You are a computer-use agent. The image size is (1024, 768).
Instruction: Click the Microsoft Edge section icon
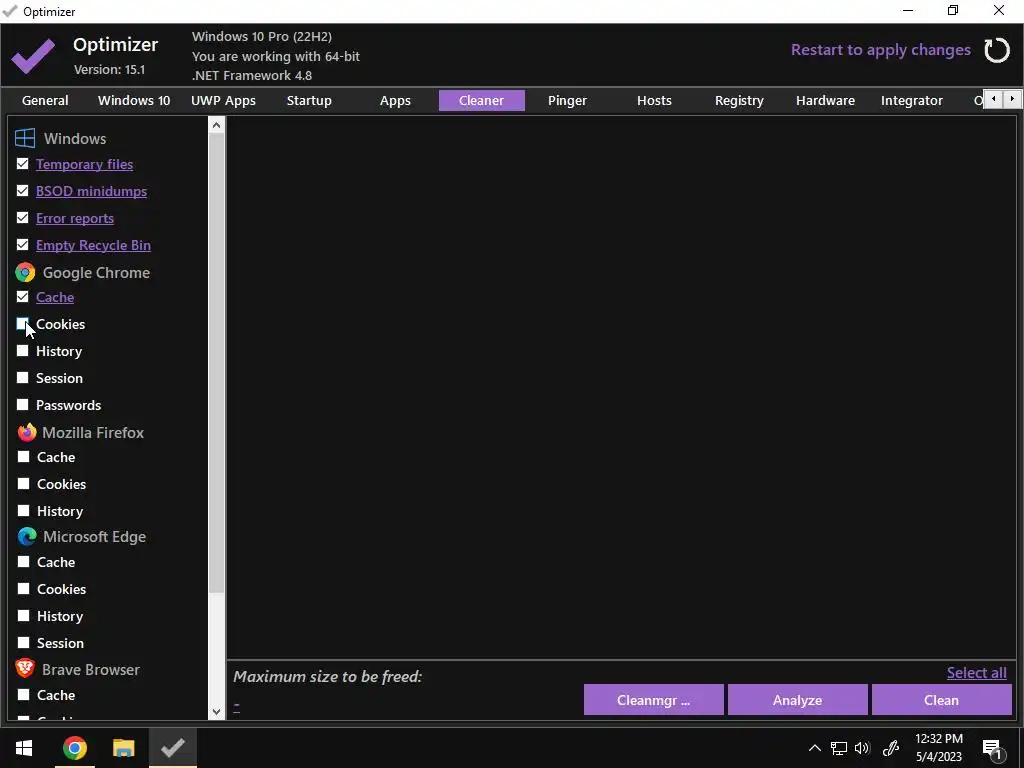coord(27,537)
